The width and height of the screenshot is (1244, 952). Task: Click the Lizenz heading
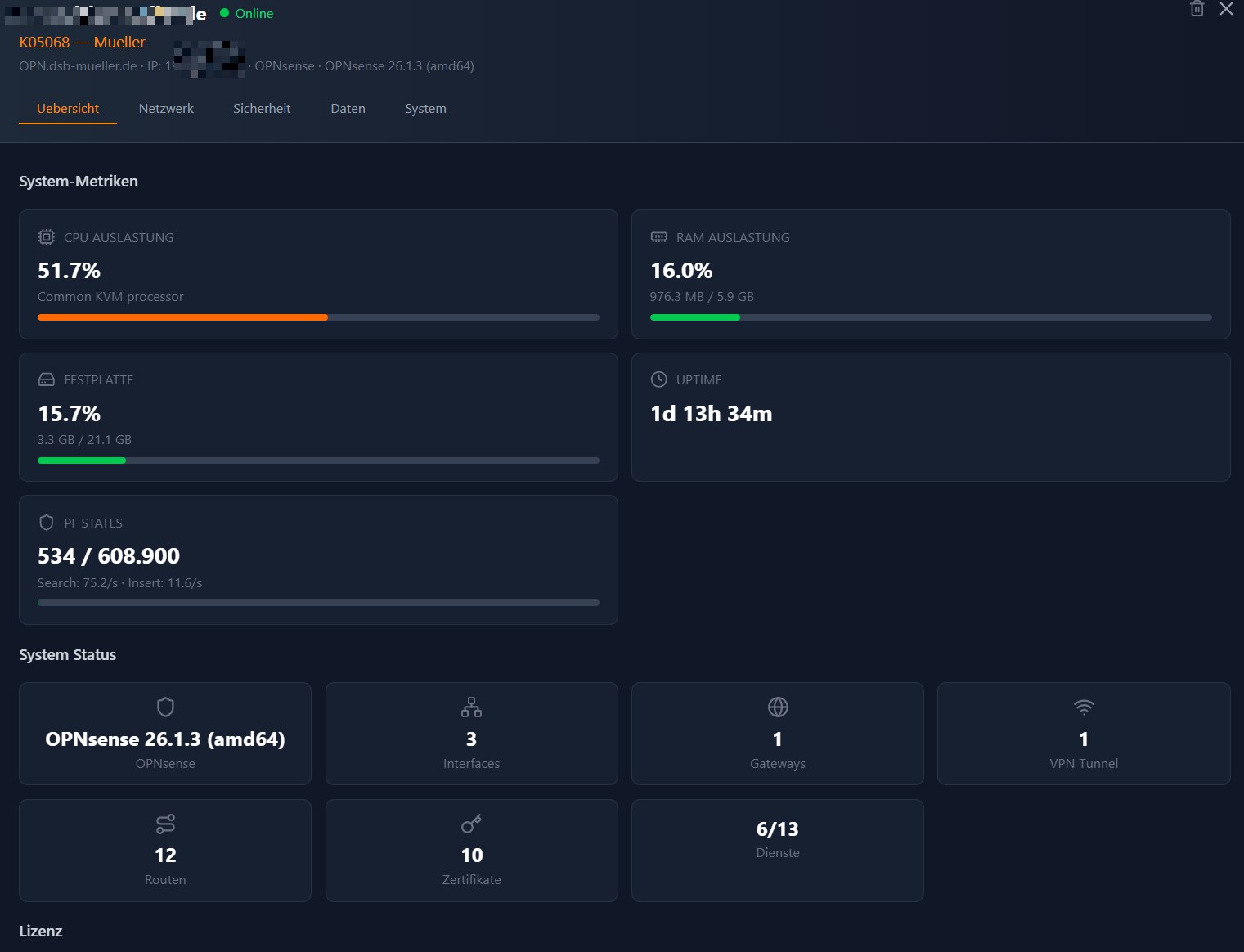click(x=41, y=932)
